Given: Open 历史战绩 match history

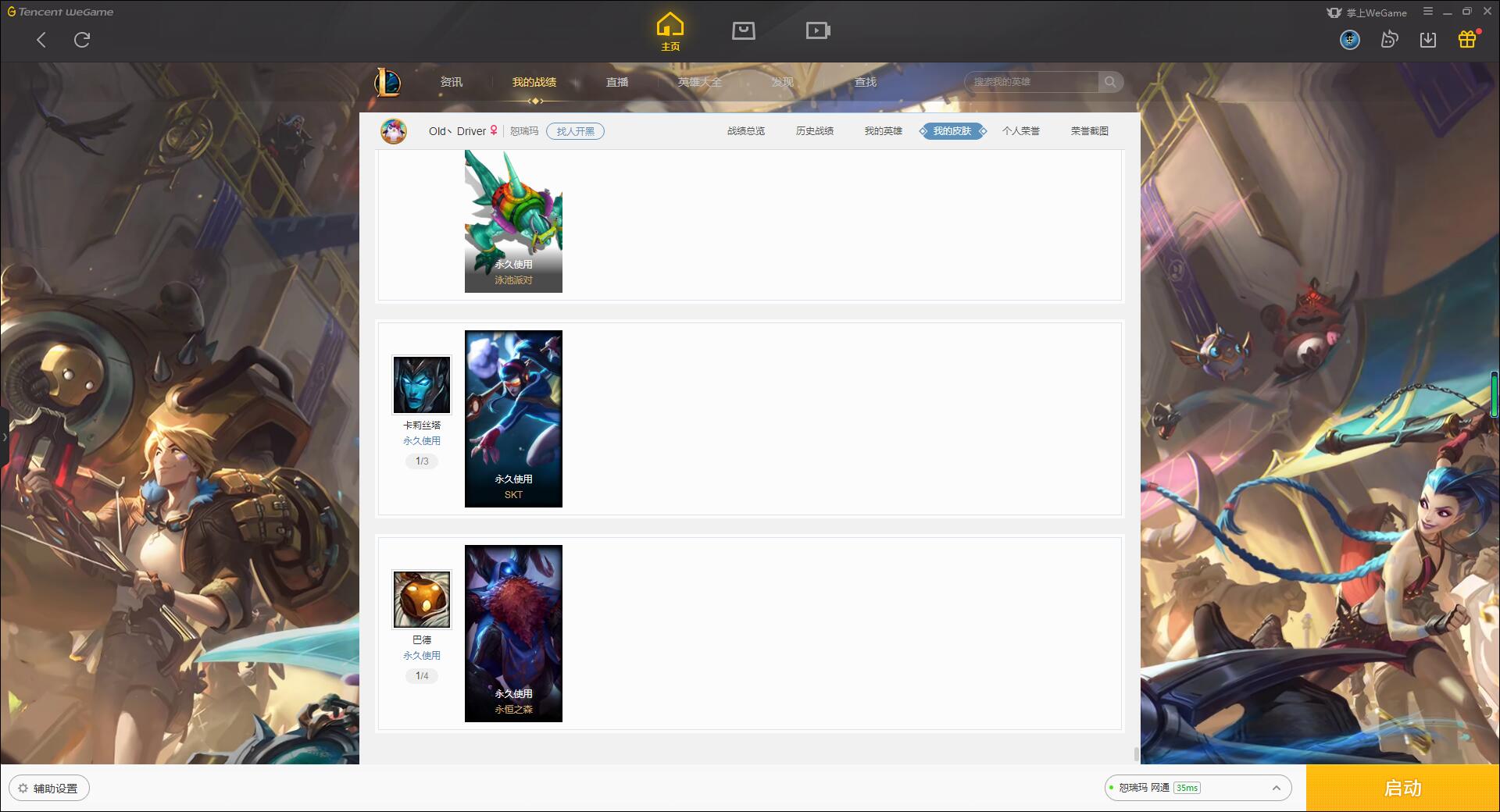Looking at the screenshot, I should click(x=815, y=131).
